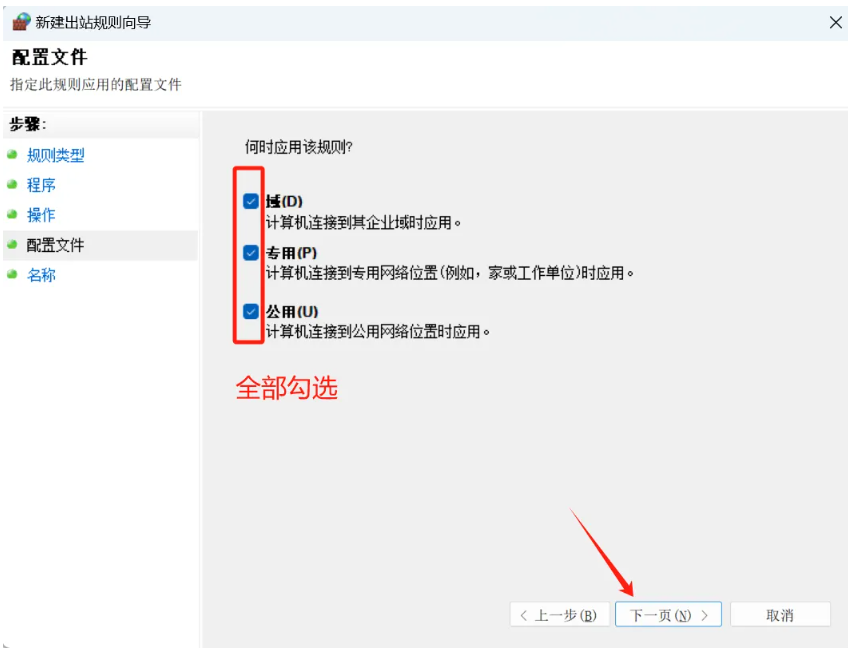Click the green bullet beside 名称
This screenshot has height=656, width=848.
pos(12,274)
